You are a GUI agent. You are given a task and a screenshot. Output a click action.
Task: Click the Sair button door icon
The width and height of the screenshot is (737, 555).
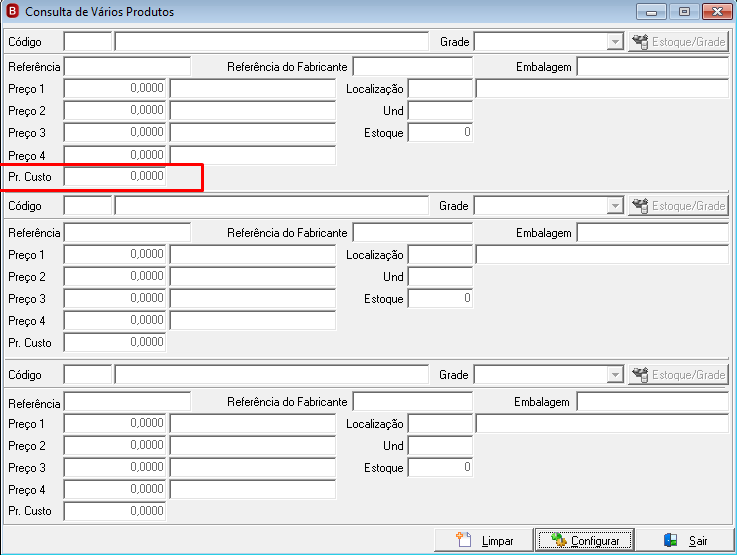click(671, 540)
